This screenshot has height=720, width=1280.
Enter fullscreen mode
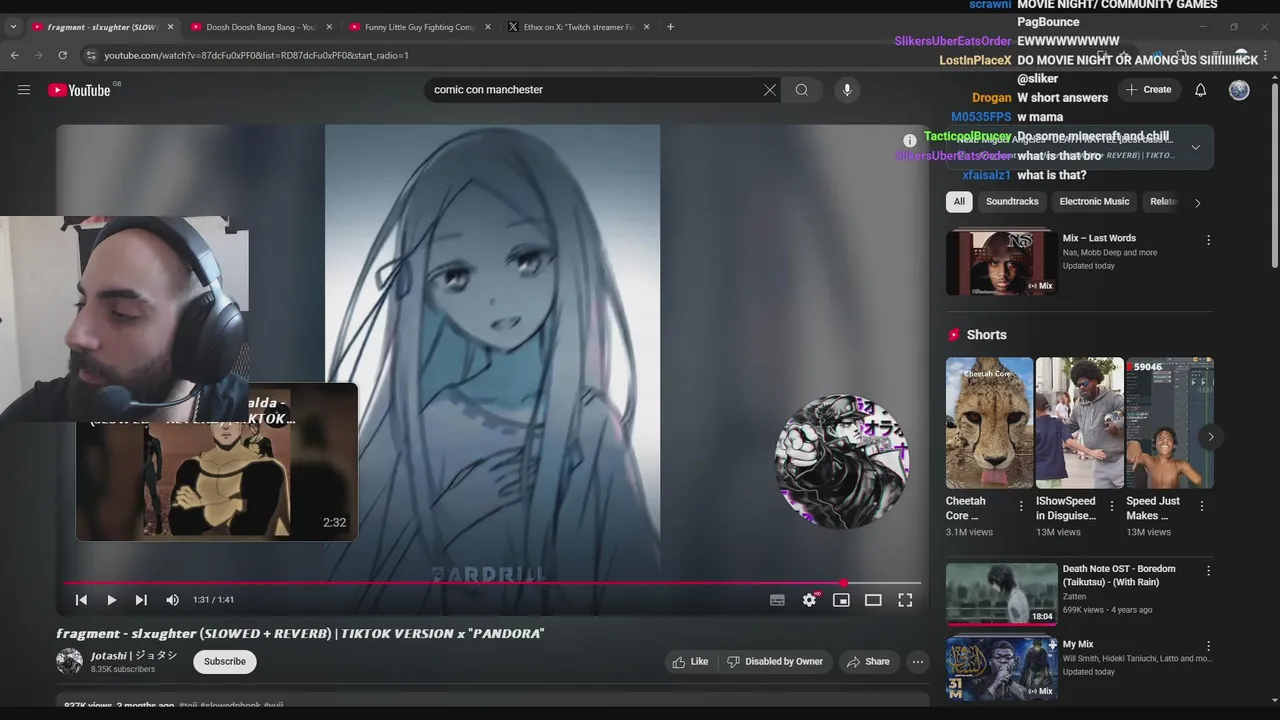pos(905,600)
